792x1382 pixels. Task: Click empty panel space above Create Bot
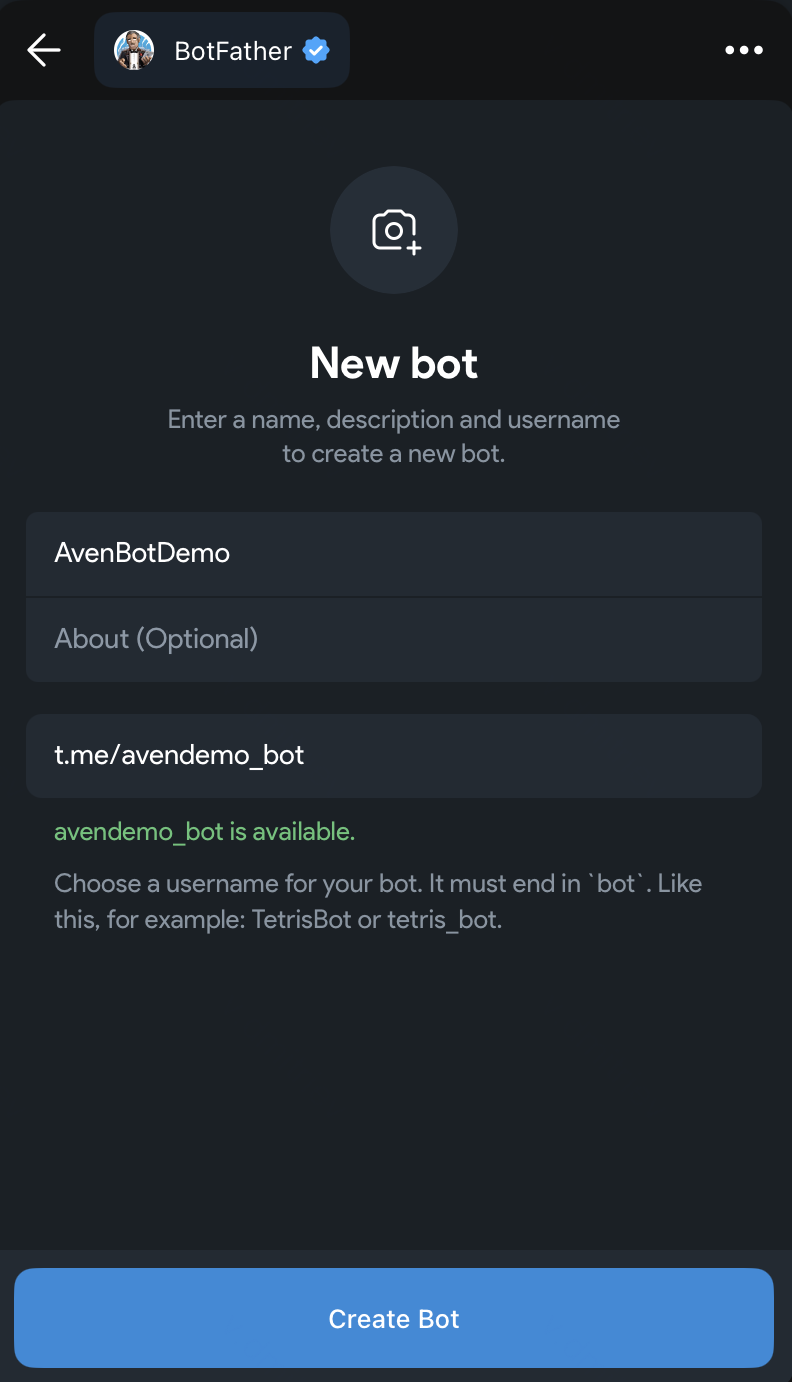[393, 1100]
